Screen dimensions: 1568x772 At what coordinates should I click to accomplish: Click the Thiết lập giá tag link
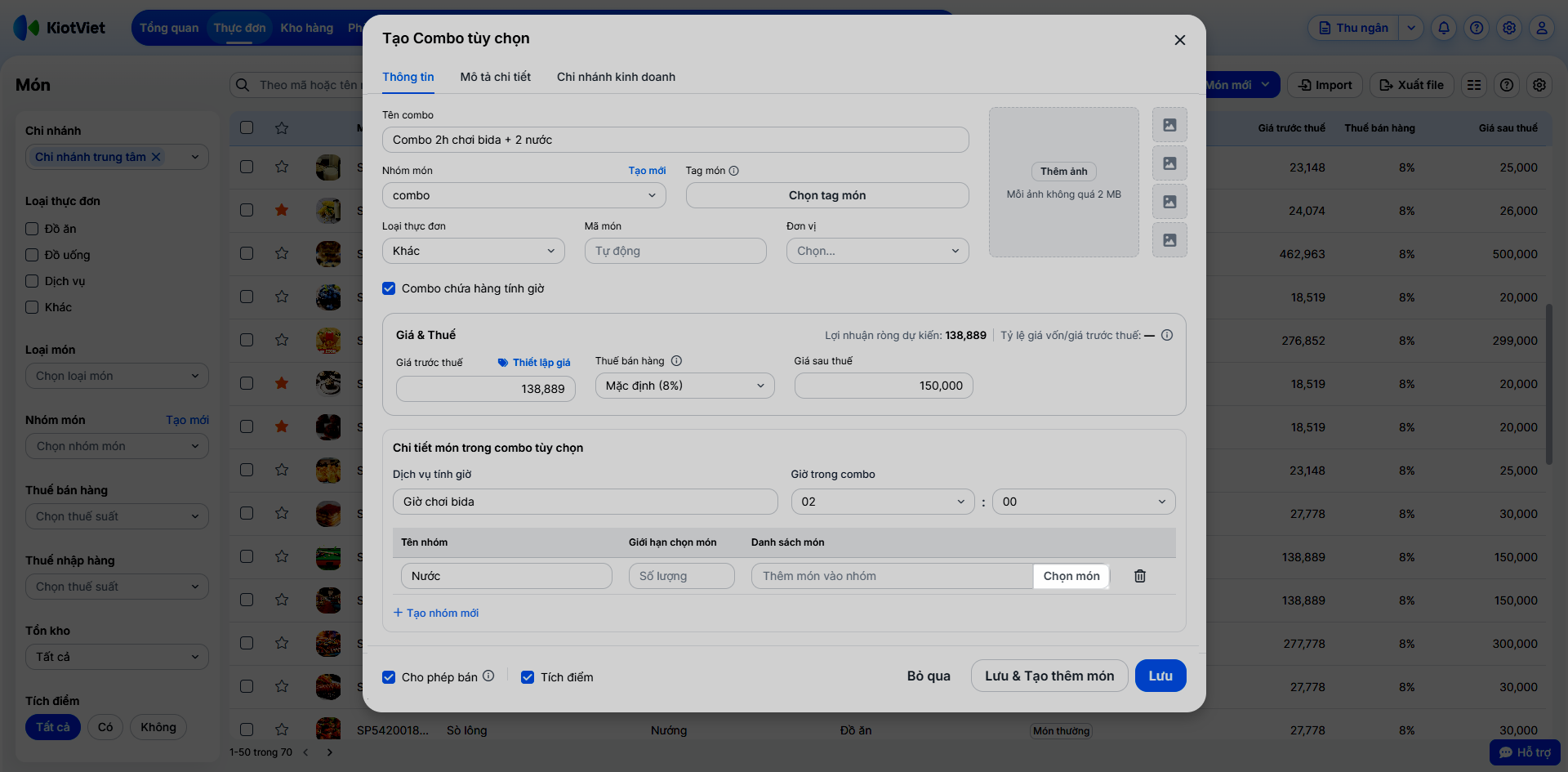tap(534, 363)
